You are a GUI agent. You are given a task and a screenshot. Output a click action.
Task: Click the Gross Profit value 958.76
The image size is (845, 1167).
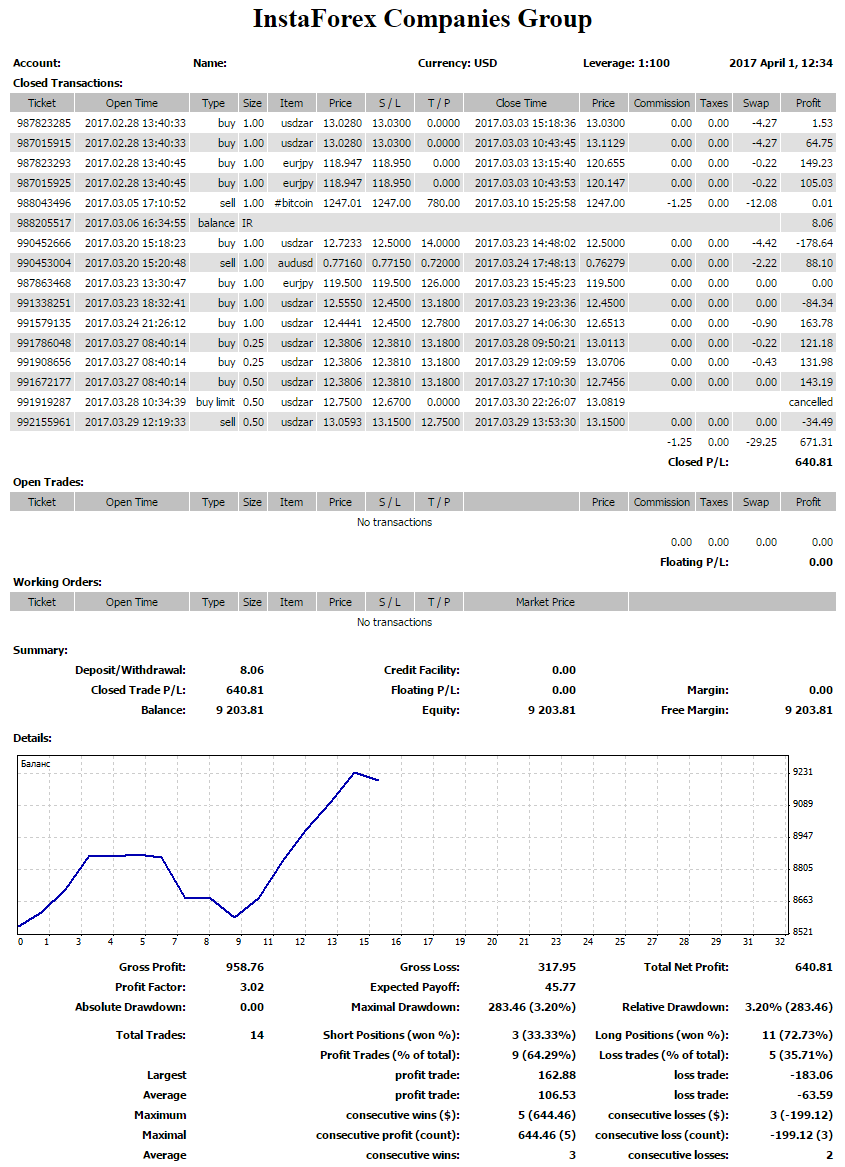point(245,968)
